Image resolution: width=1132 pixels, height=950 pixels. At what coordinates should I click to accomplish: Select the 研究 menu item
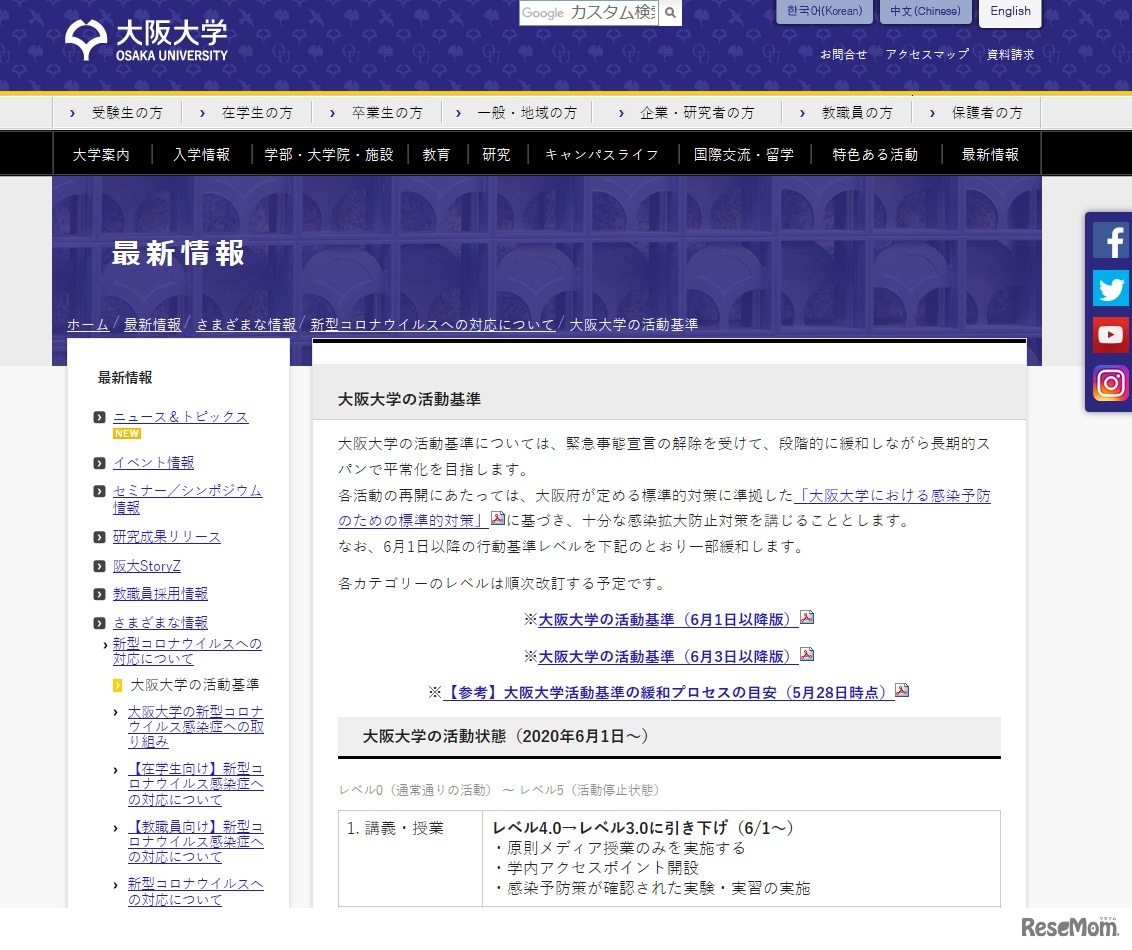pos(497,154)
